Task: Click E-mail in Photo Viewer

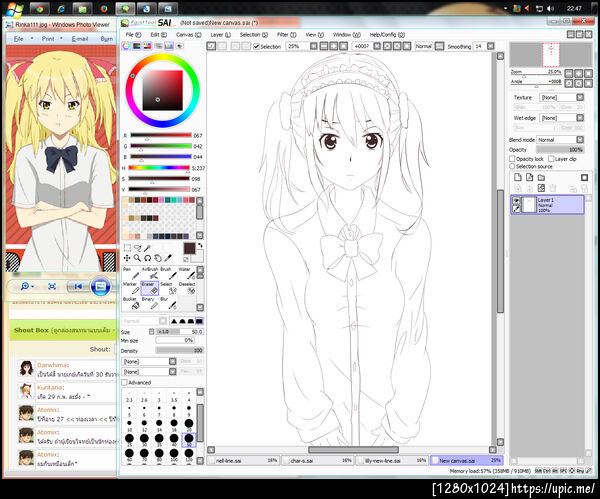Action: [x=80, y=39]
